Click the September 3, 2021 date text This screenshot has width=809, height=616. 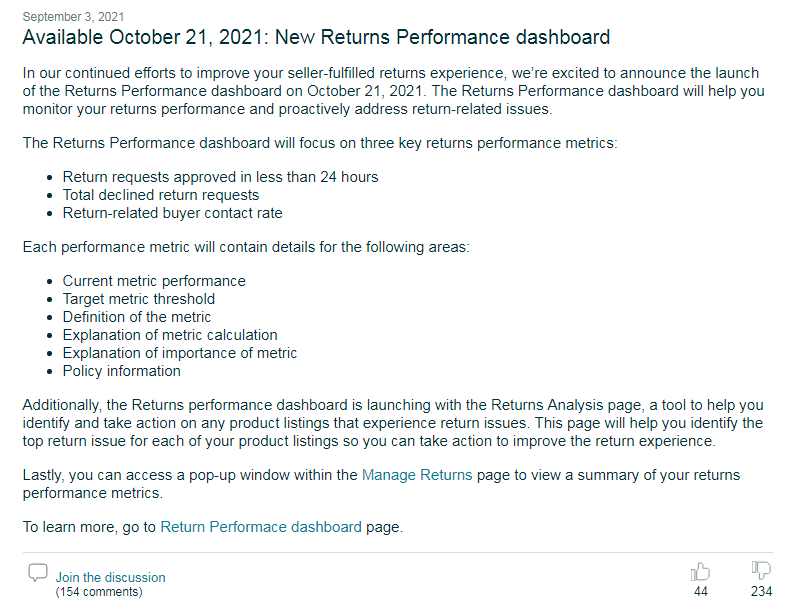(73, 17)
